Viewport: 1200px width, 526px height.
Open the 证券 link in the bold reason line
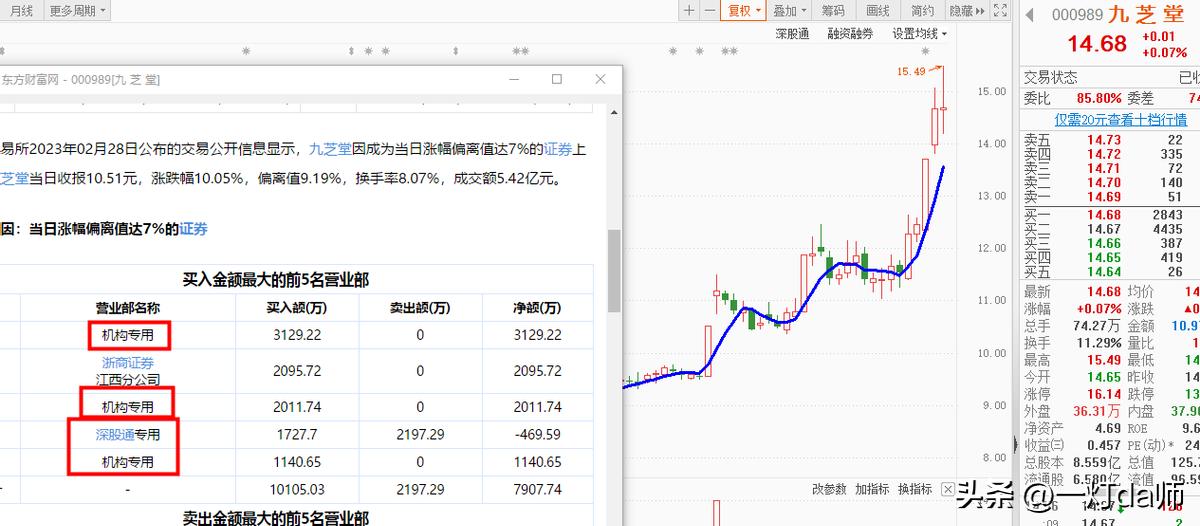(x=193, y=229)
